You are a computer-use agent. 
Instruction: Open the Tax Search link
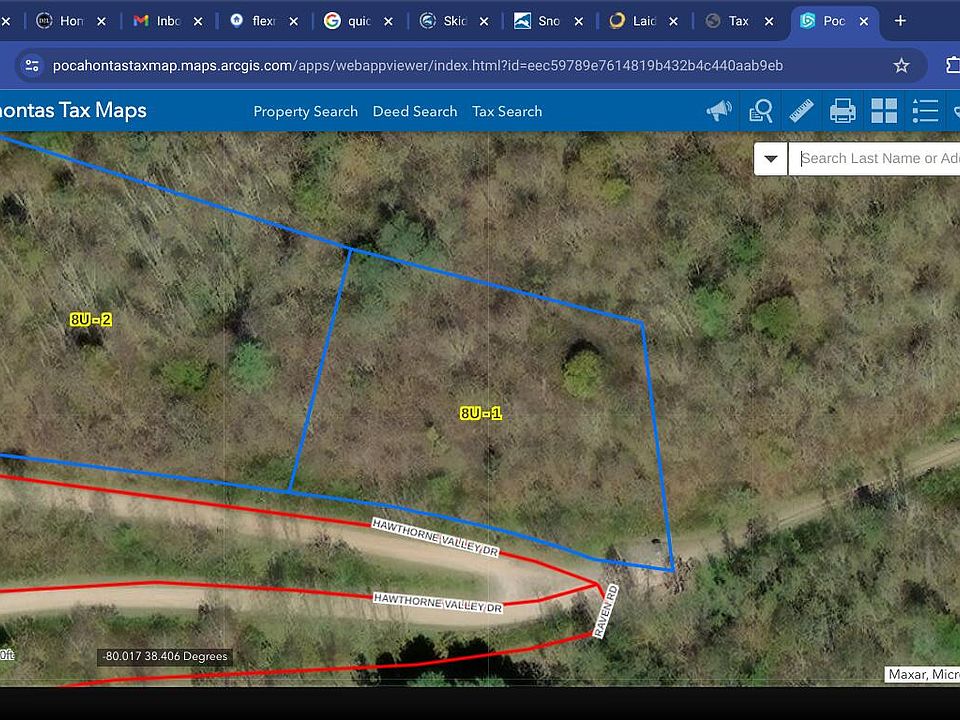(x=507, y=111)
